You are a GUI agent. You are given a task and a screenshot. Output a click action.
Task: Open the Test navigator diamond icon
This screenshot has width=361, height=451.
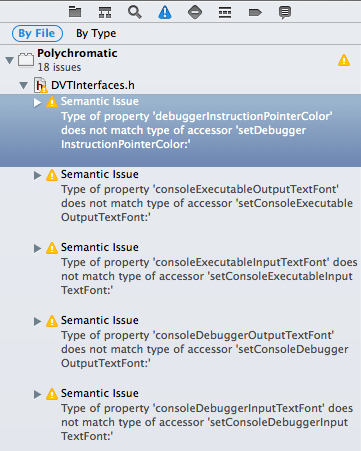point(195,12)
